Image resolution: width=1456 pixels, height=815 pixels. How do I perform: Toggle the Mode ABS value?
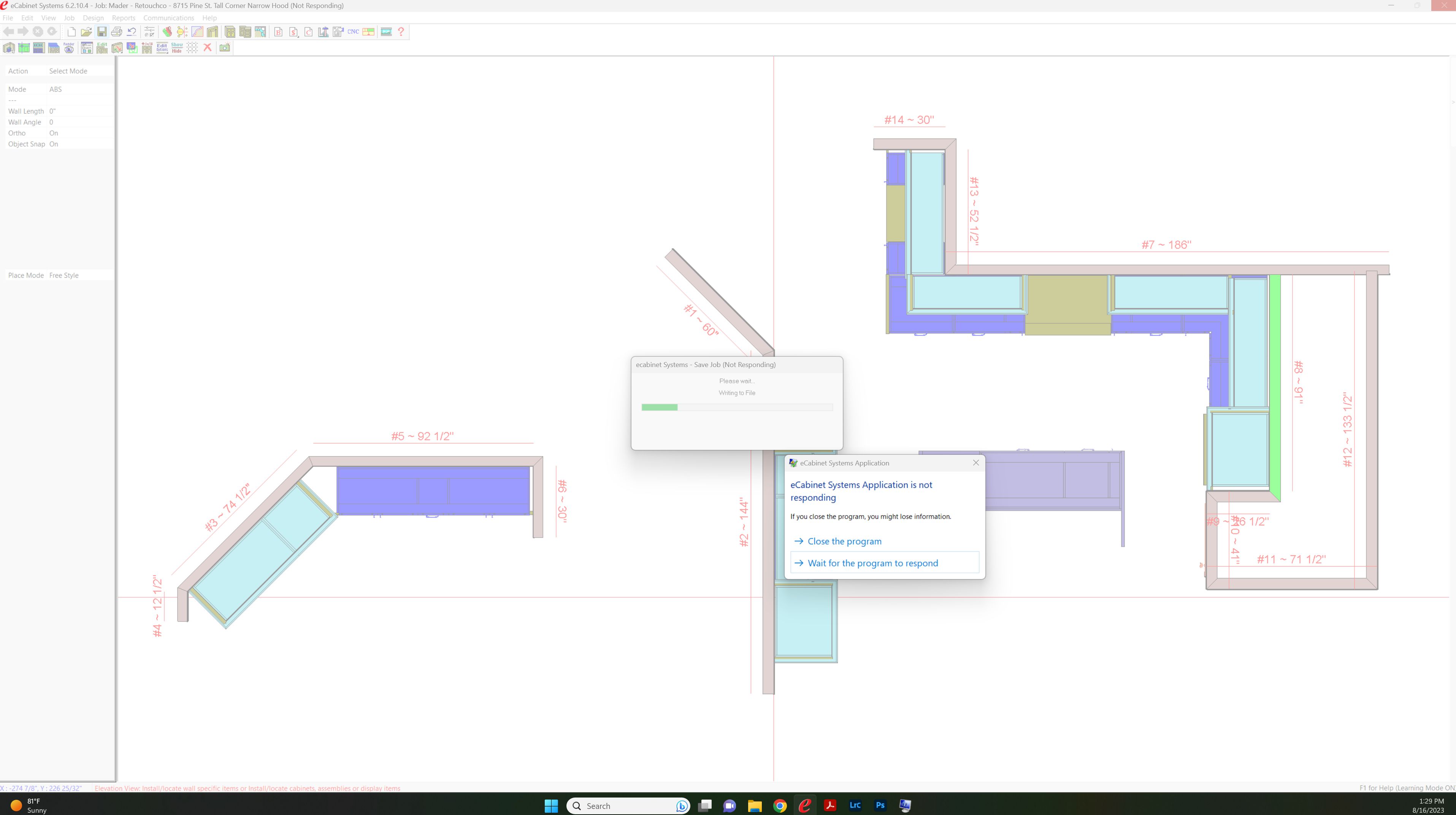click(56, 89)
